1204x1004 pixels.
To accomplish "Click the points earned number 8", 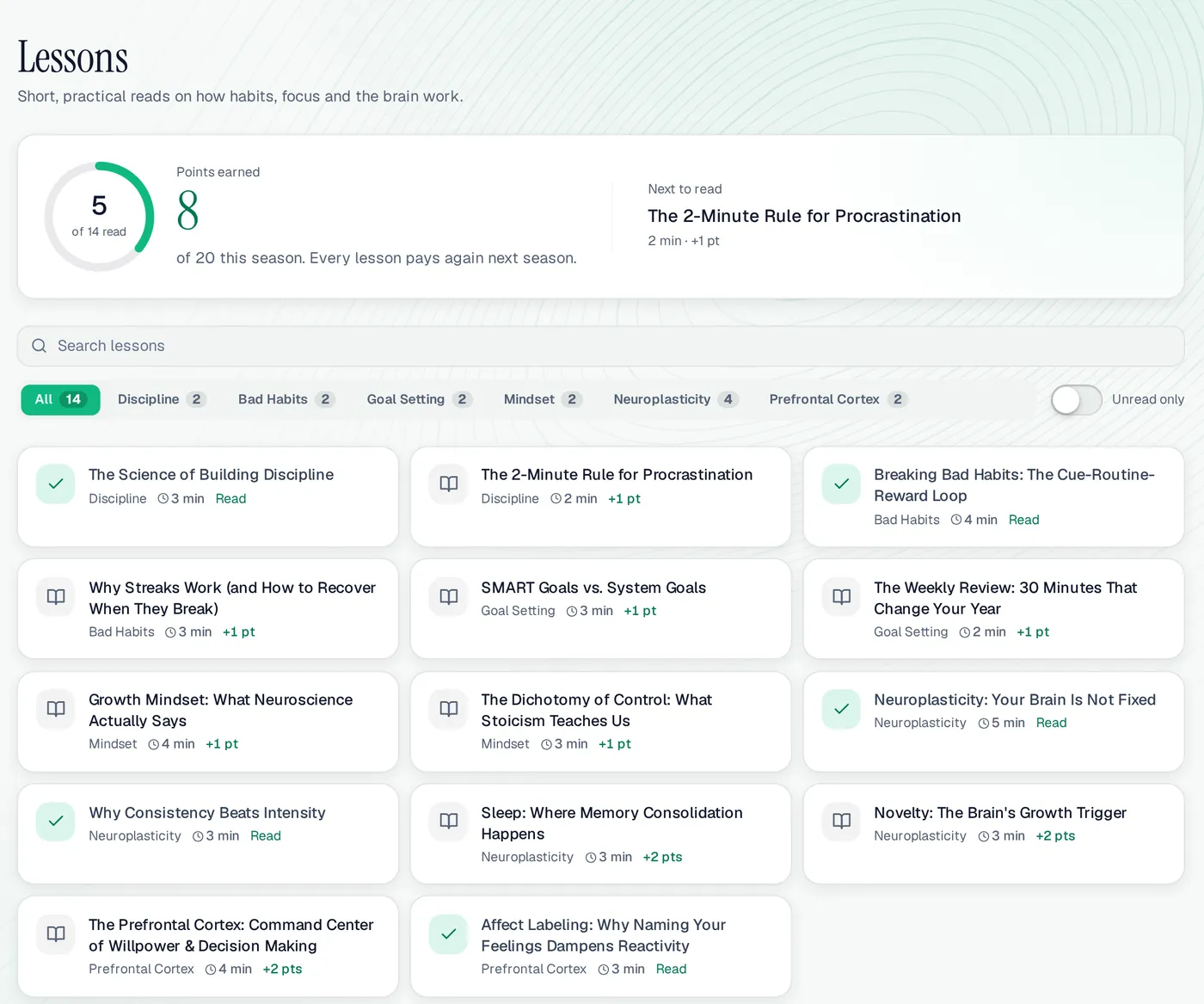I will (x=187, y=211).
